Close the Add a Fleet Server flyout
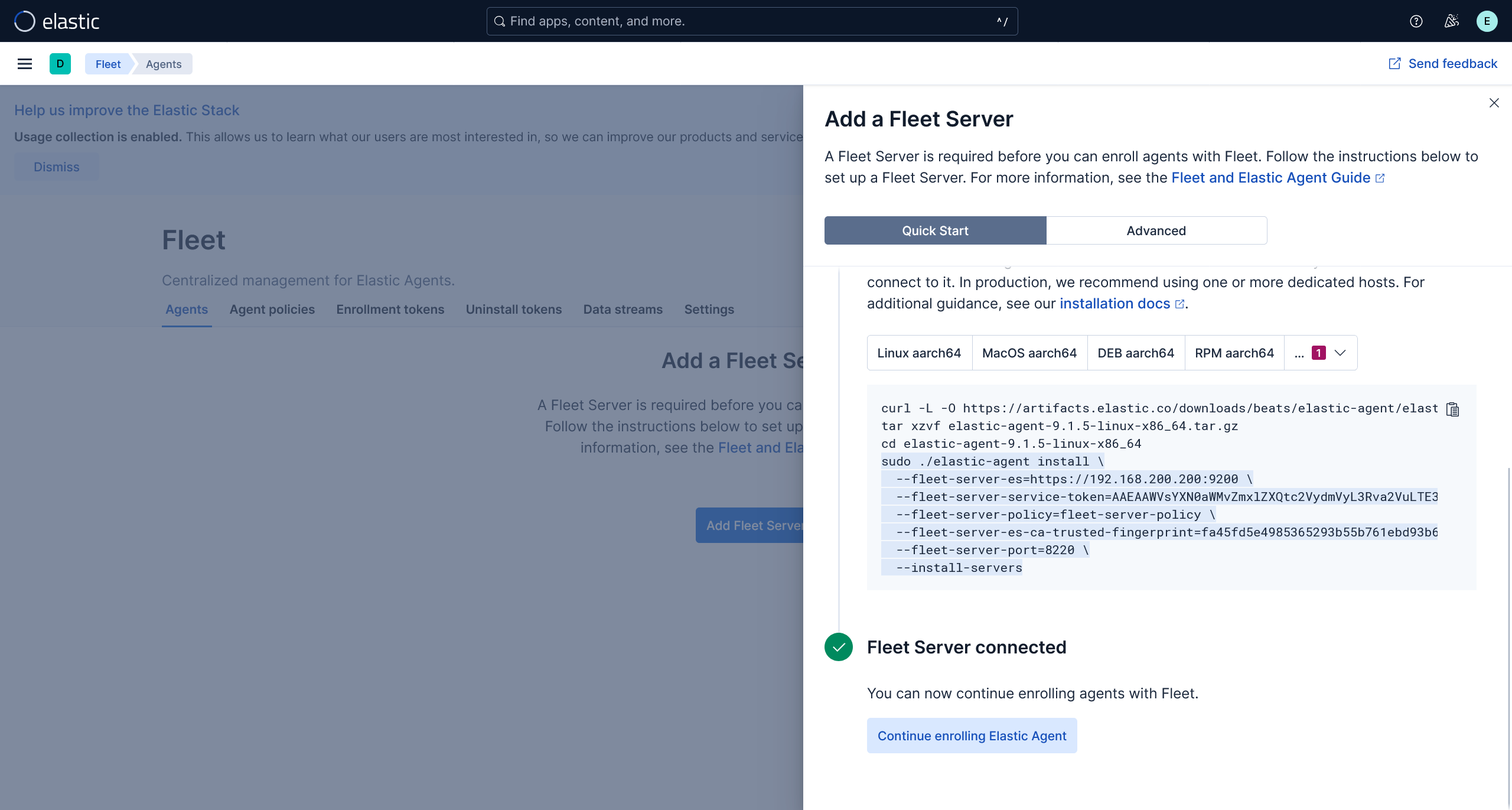The height and width of the screenshot is (810, 1512). coord(1494,103)
